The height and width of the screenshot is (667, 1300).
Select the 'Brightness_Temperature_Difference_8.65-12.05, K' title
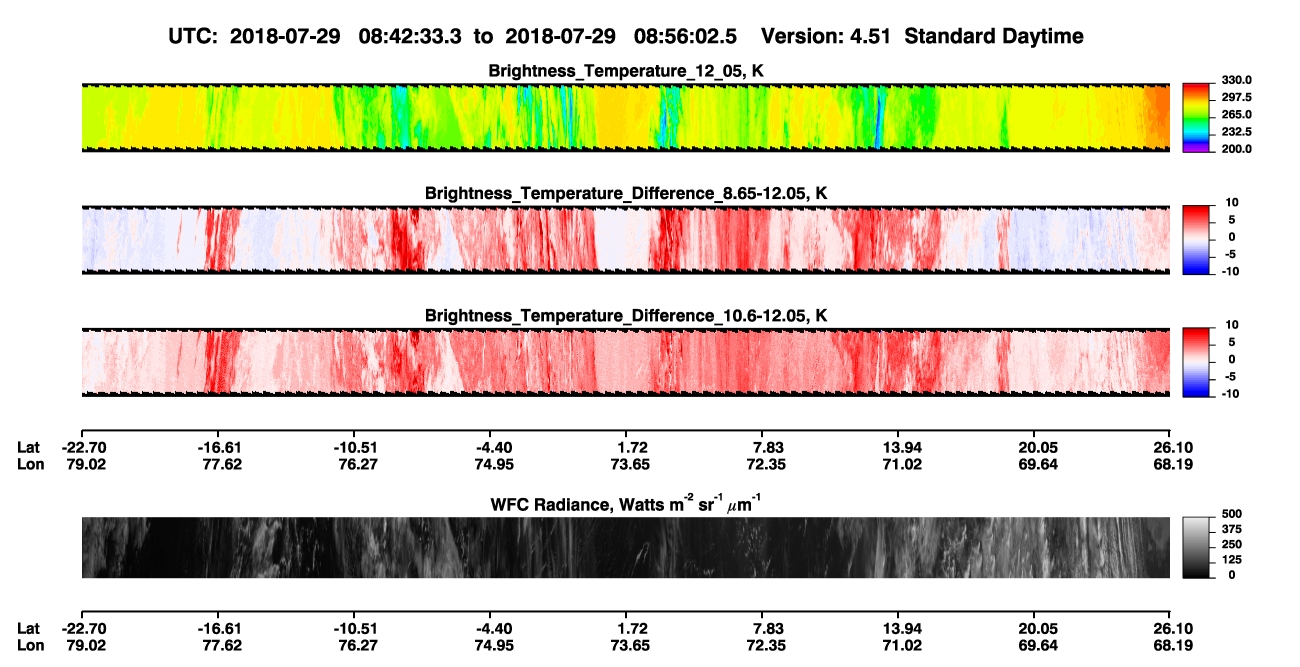click(626, 193)
